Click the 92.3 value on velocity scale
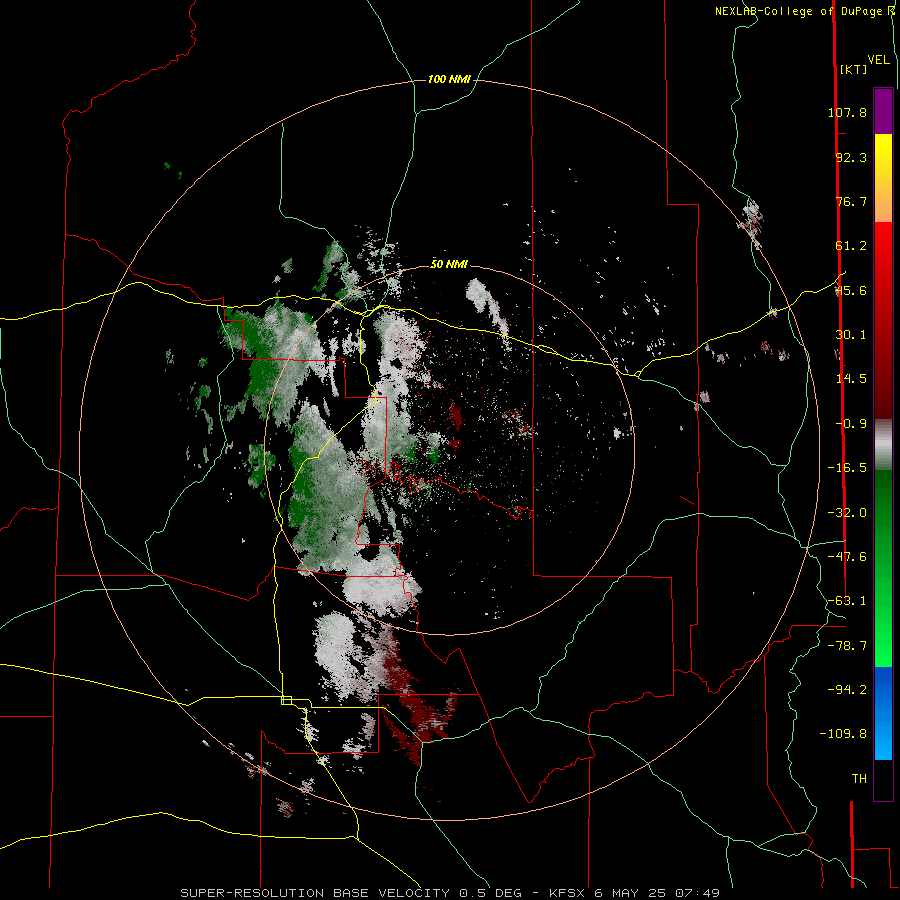The width and height of the screenshot is (900, 900). (x=851, y=157)
